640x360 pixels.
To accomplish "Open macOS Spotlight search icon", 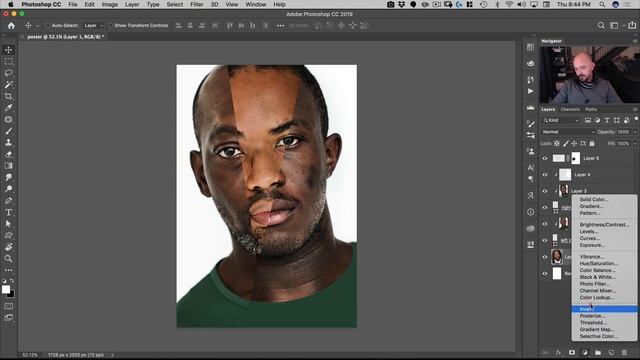I will pos(602,4).
